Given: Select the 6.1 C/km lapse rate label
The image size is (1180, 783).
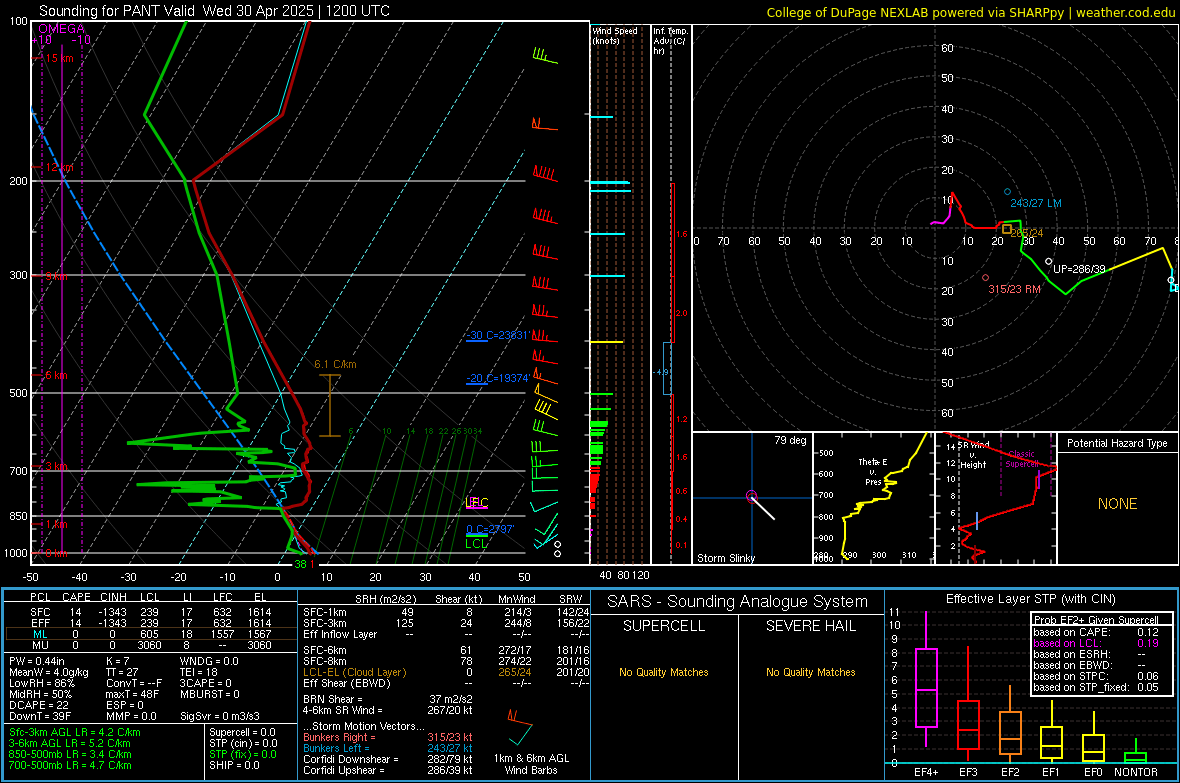Looking at the screenshot, I should [x=336, y=364].
